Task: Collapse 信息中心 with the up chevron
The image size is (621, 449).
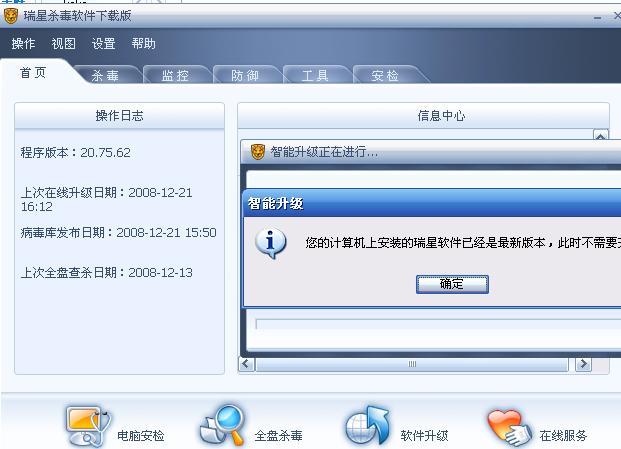Action: 600,135
